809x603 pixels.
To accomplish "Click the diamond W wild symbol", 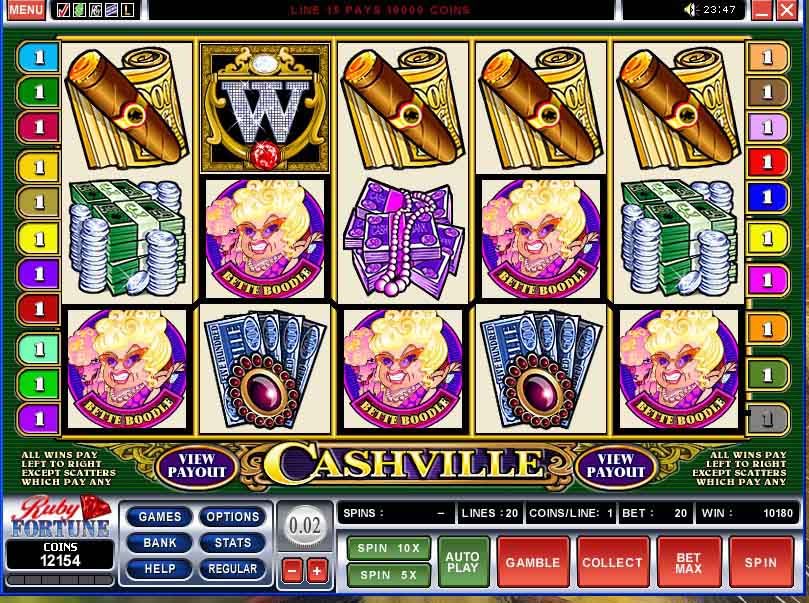I will coord(264,108).
